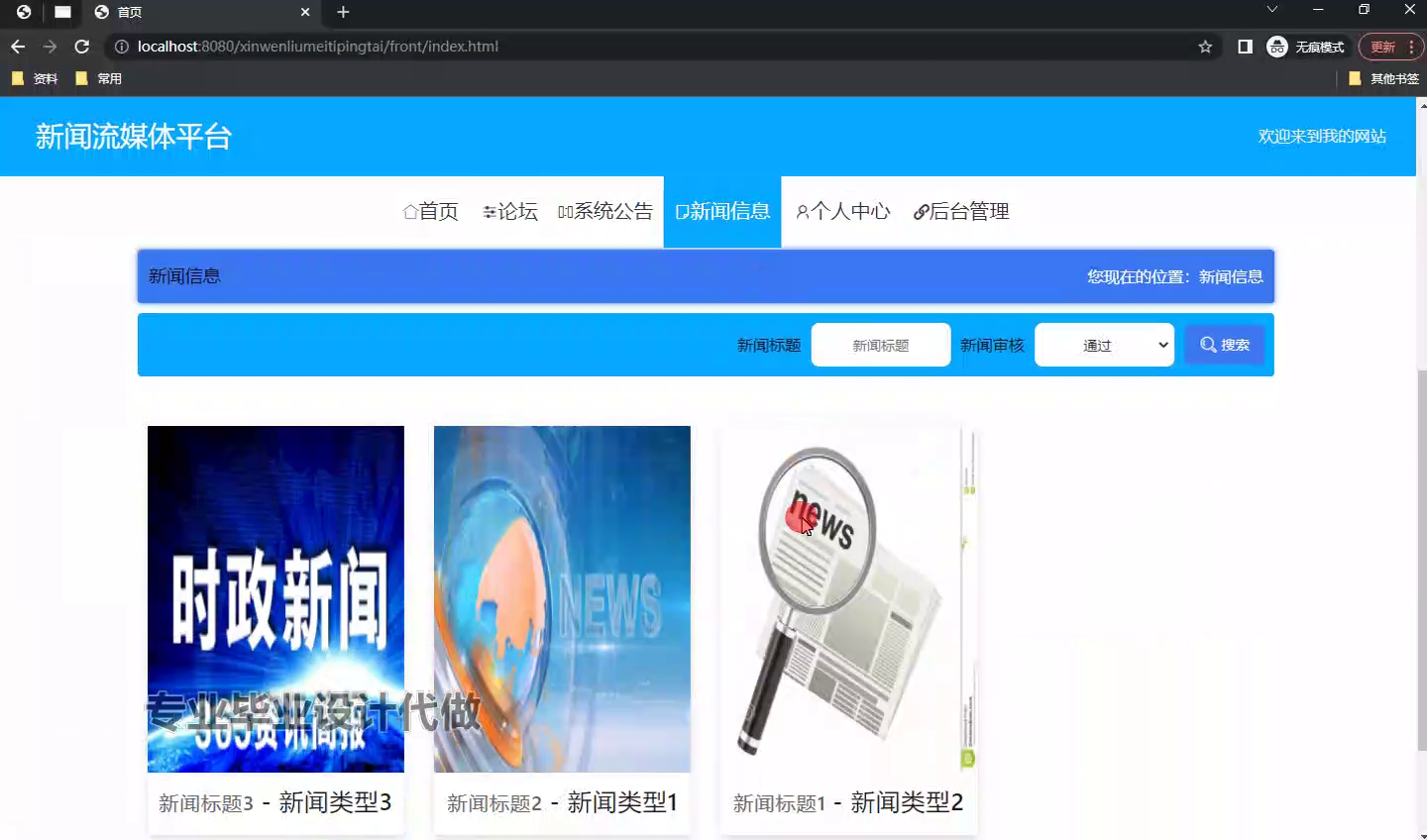Image resolution: width=1427 pixels, height=840 pixels.
Task: Click the 新闻标题2 - 新闻类型1 caption
Action: [562, 802]
